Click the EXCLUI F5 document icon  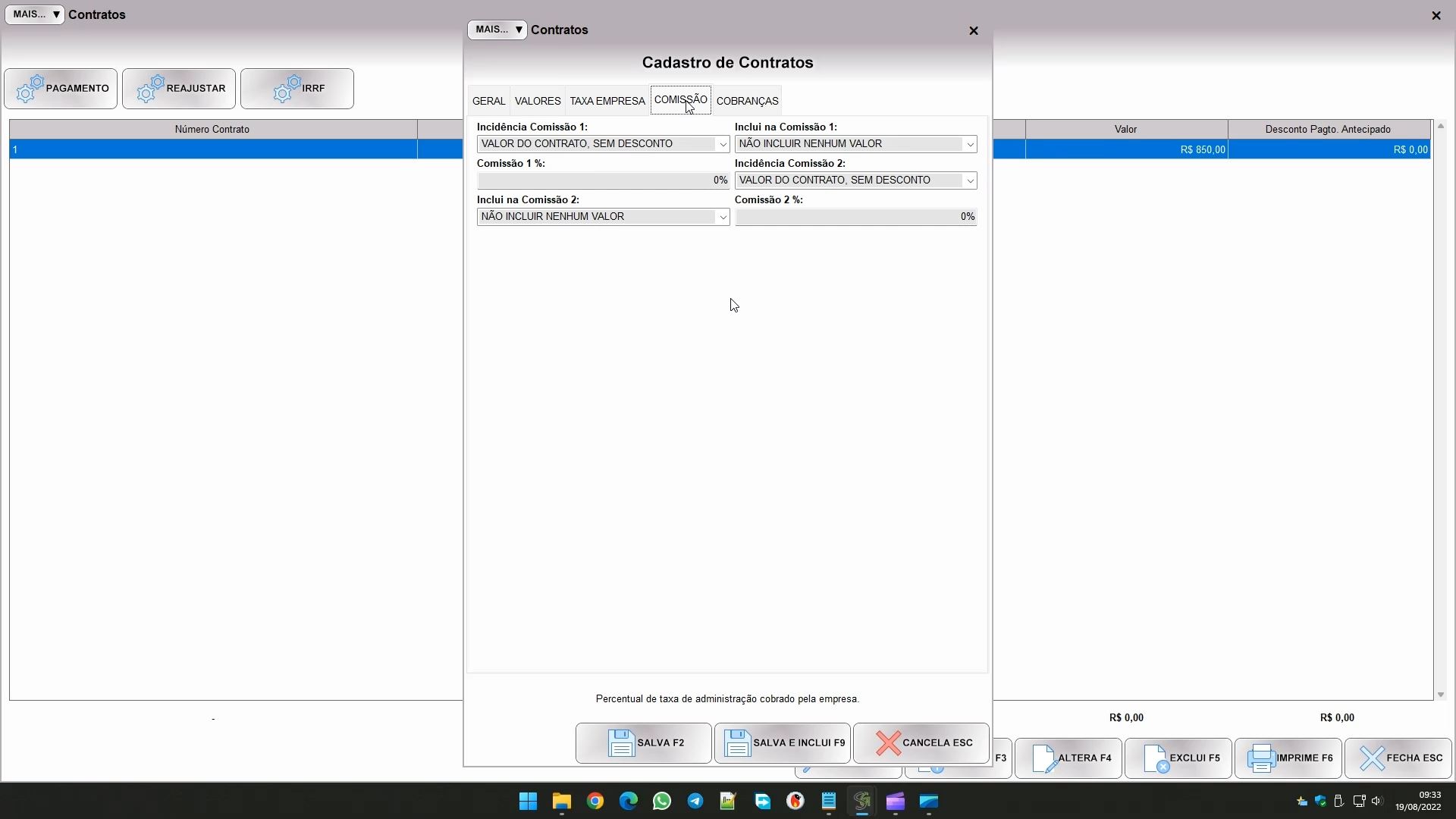[1156, 758]
